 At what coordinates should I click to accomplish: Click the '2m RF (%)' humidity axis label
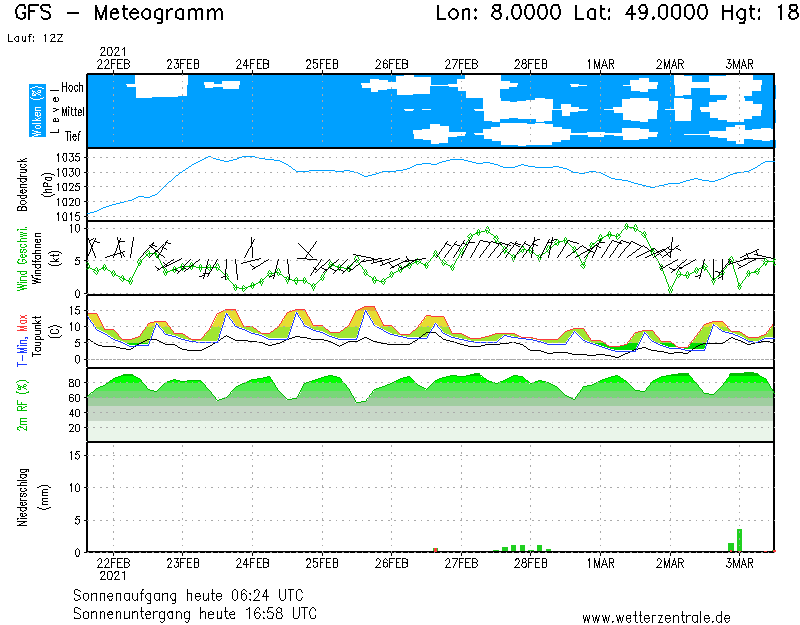tap(22, 405)
